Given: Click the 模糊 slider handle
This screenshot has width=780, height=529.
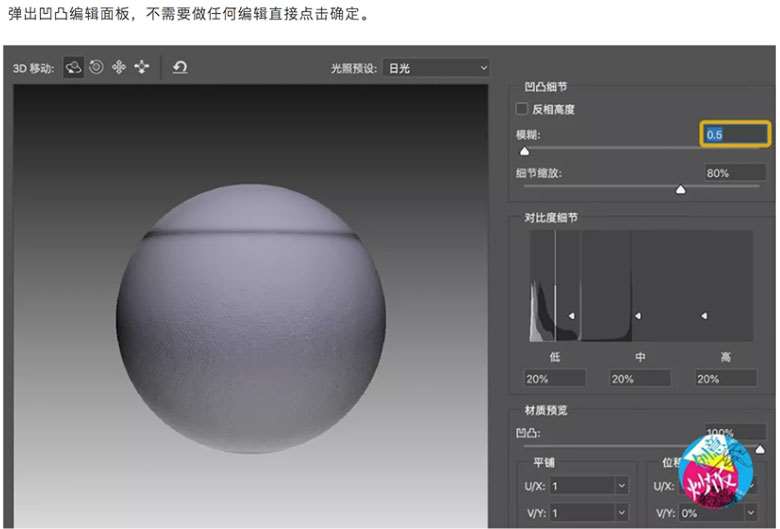Looking at the screenshot, I should point(524,151).
